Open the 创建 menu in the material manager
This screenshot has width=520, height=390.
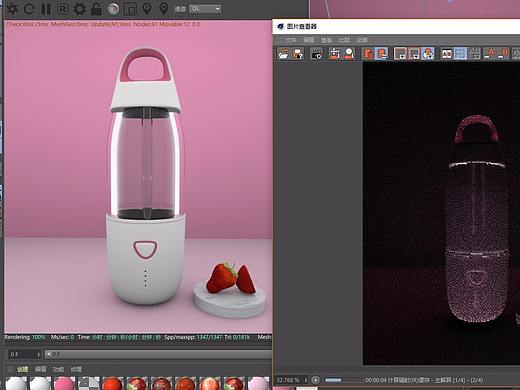(x=22, y=369)
